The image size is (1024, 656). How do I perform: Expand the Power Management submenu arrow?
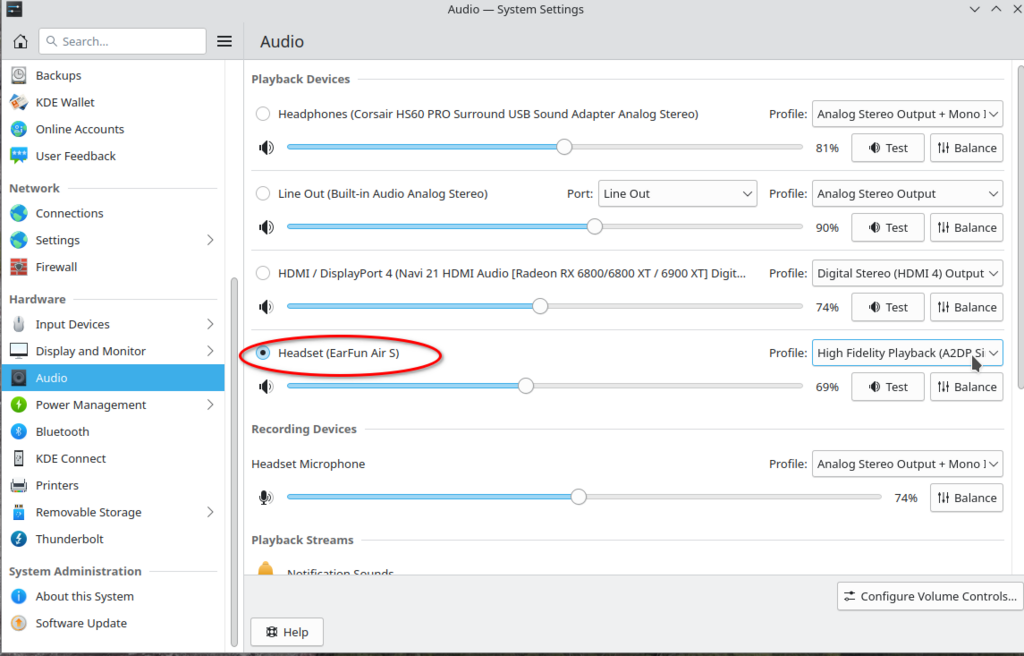[210, 405]
